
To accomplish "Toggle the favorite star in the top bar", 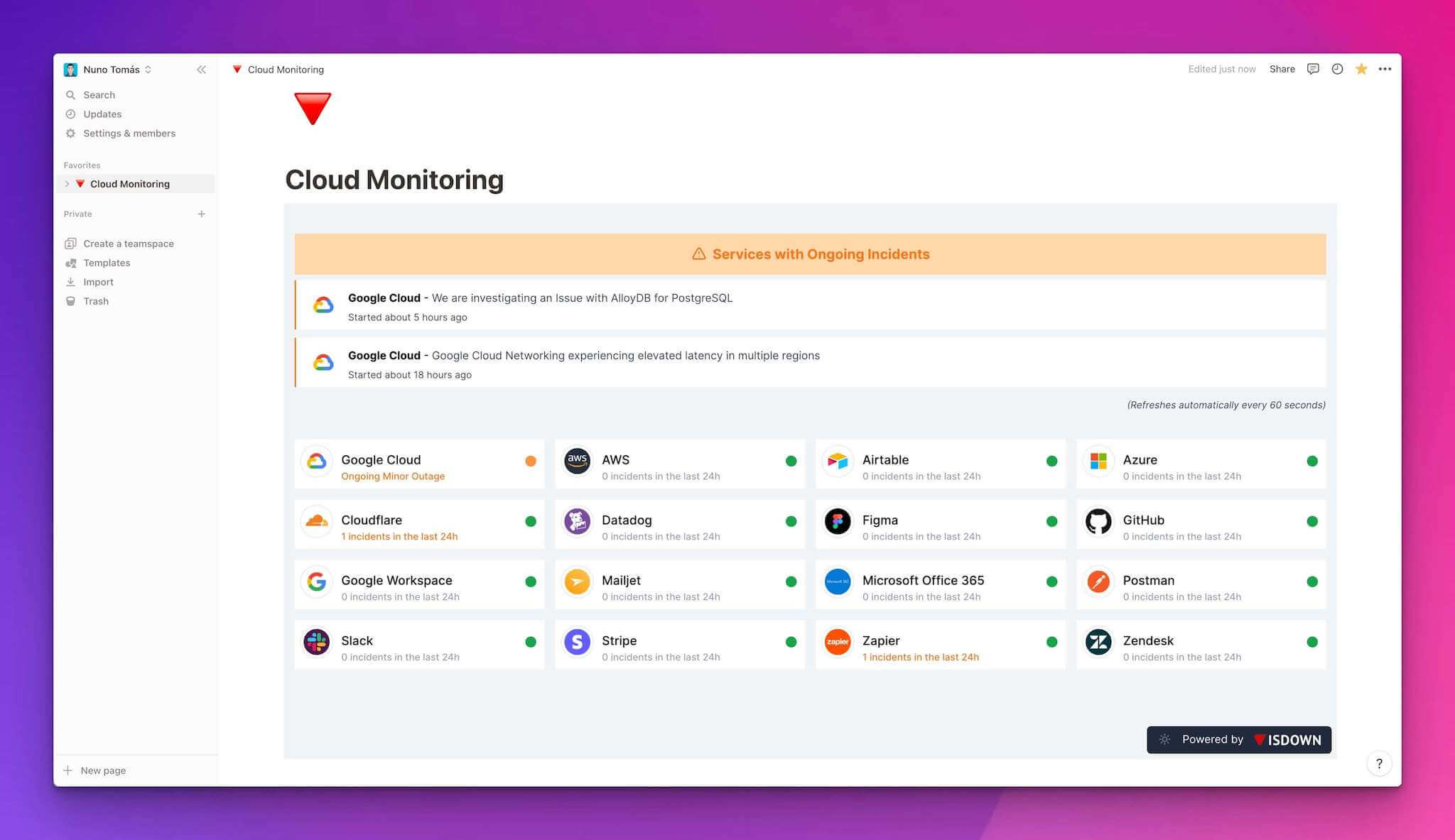I will tap(1361, 69).
